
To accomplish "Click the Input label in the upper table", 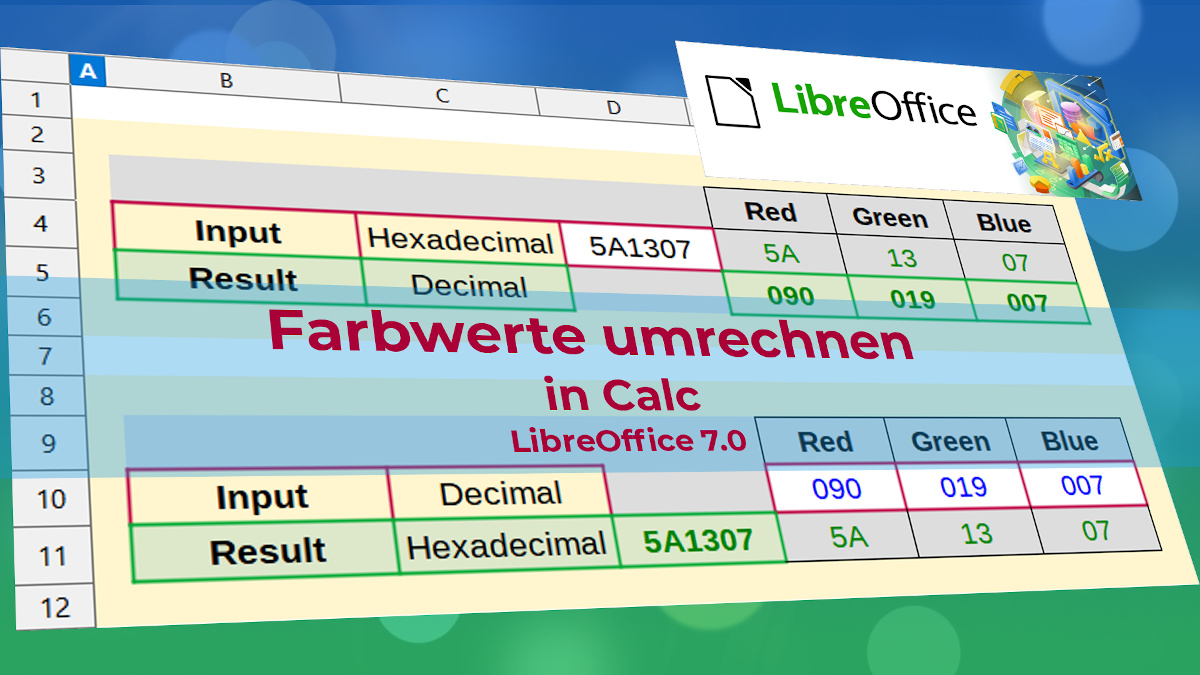I will (x=240, y=233).
